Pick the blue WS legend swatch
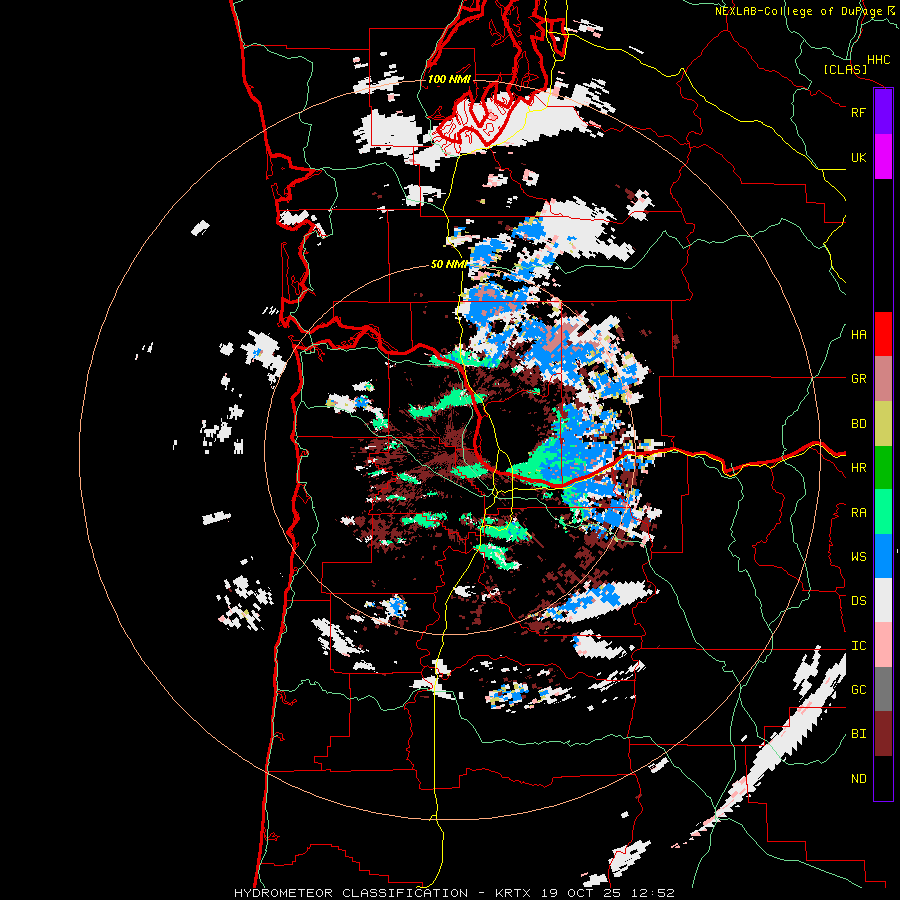This screenshot has height=900, width=900. click(x=883, y=556)
